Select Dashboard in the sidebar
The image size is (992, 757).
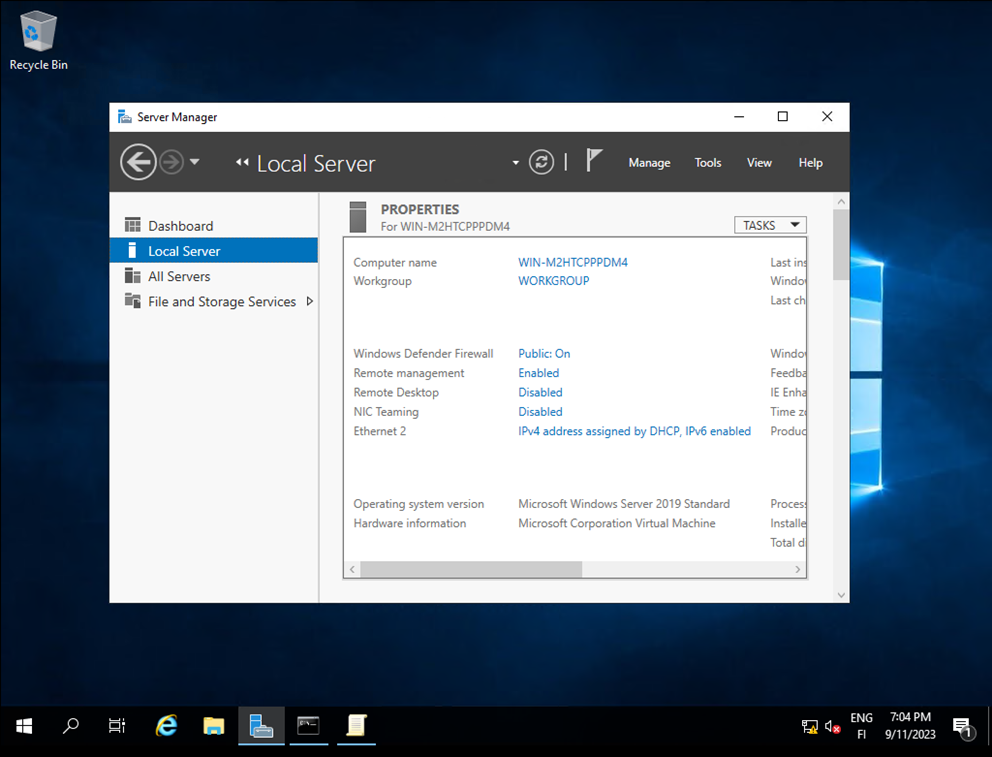180,225
